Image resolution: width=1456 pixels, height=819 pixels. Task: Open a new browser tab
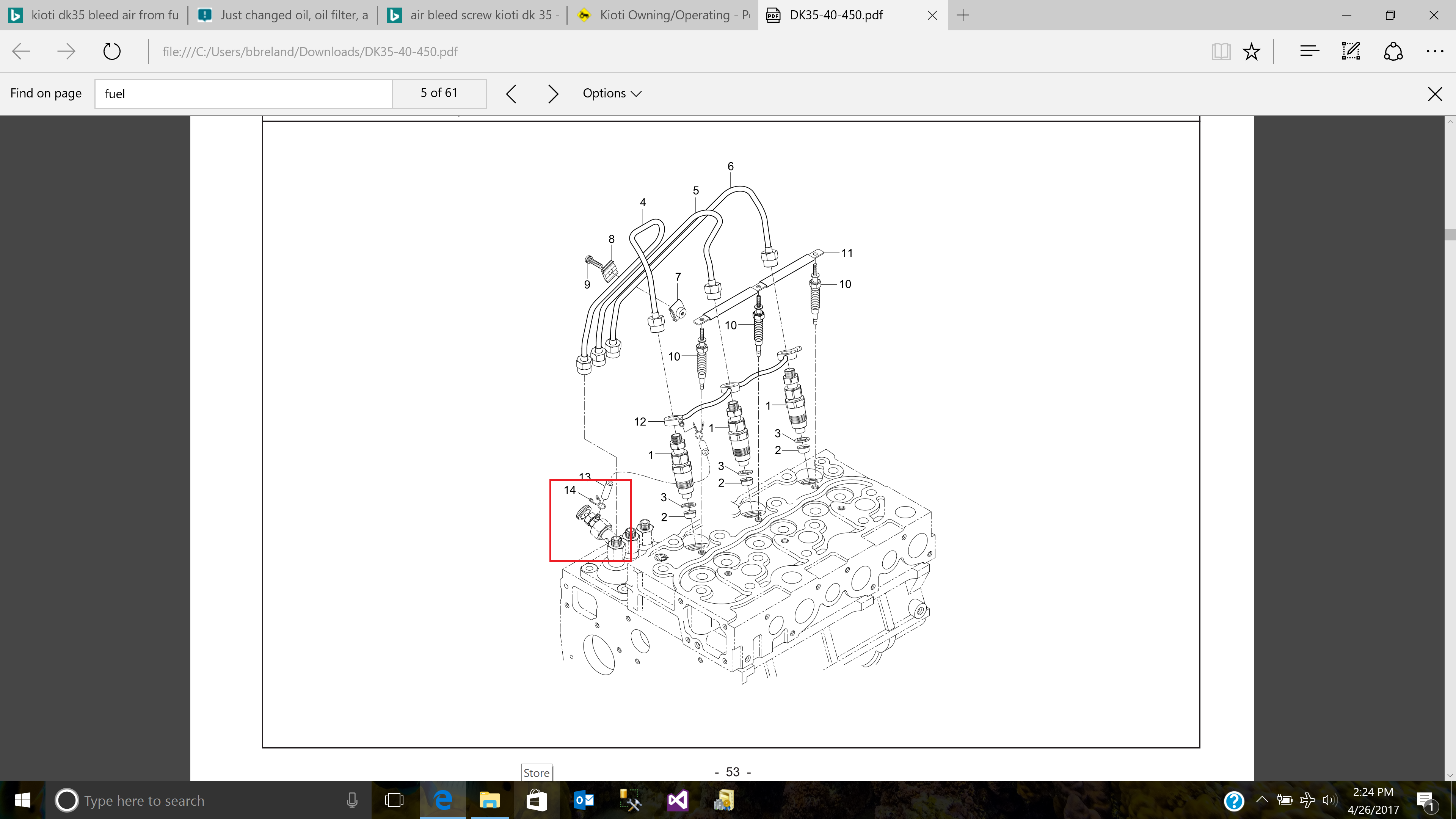click(963, 15)
